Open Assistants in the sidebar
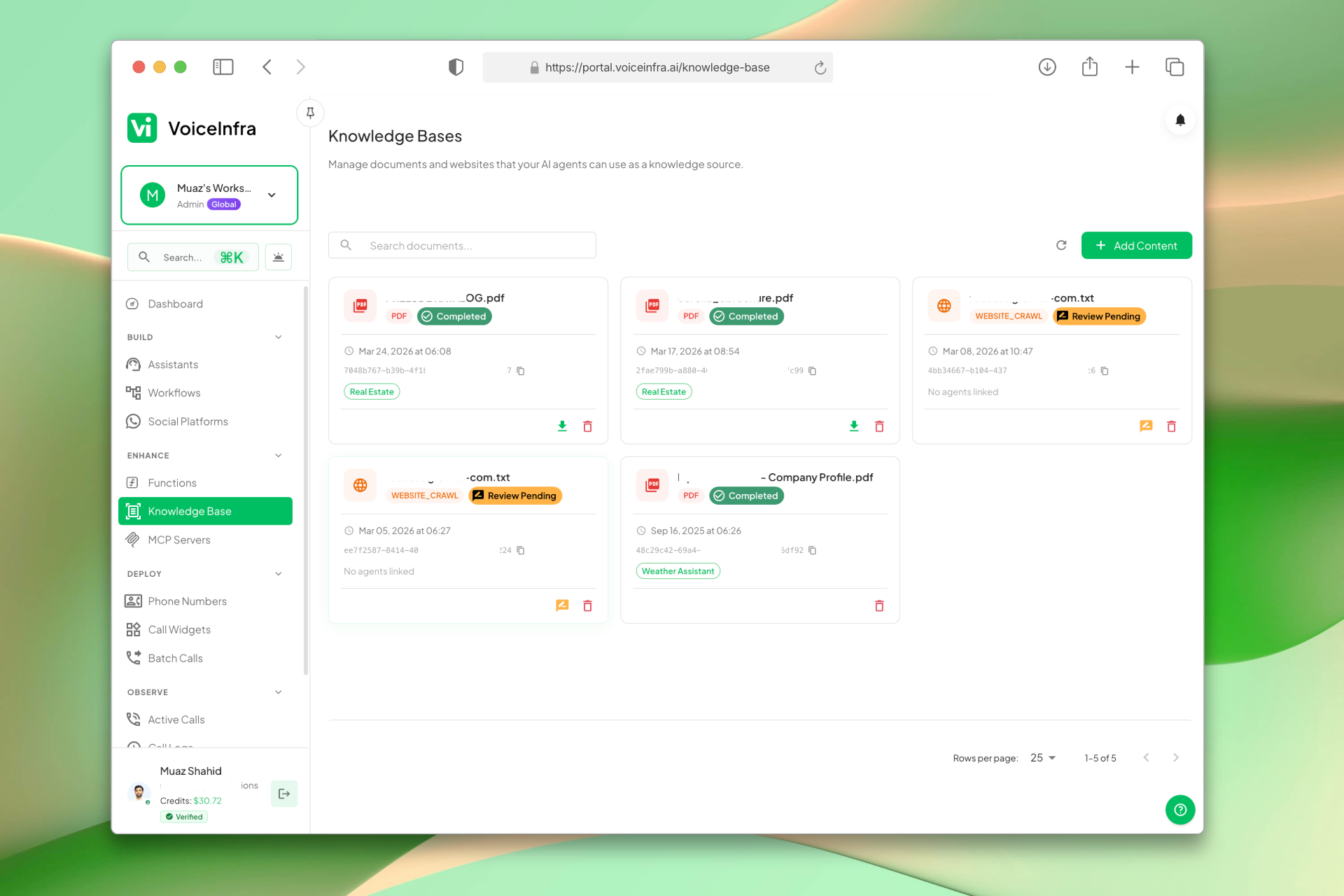The height and width of the screenshot is (896, 1344). [x=206, y=365]
